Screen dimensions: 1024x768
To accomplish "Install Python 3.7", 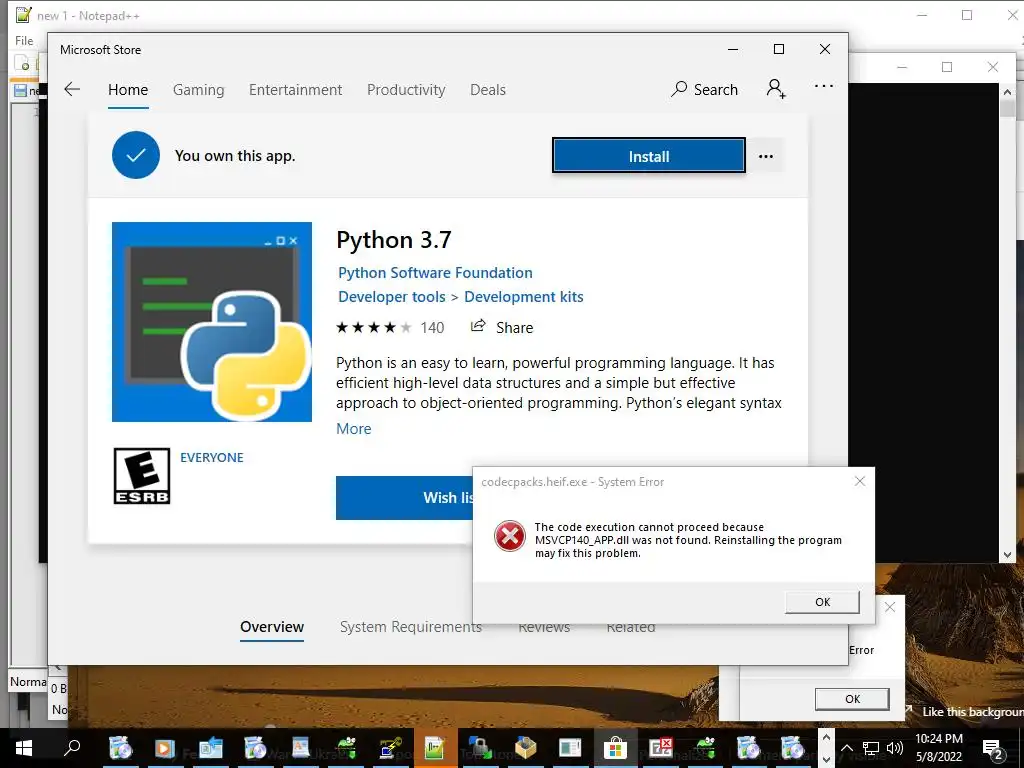I will [648, 156].
